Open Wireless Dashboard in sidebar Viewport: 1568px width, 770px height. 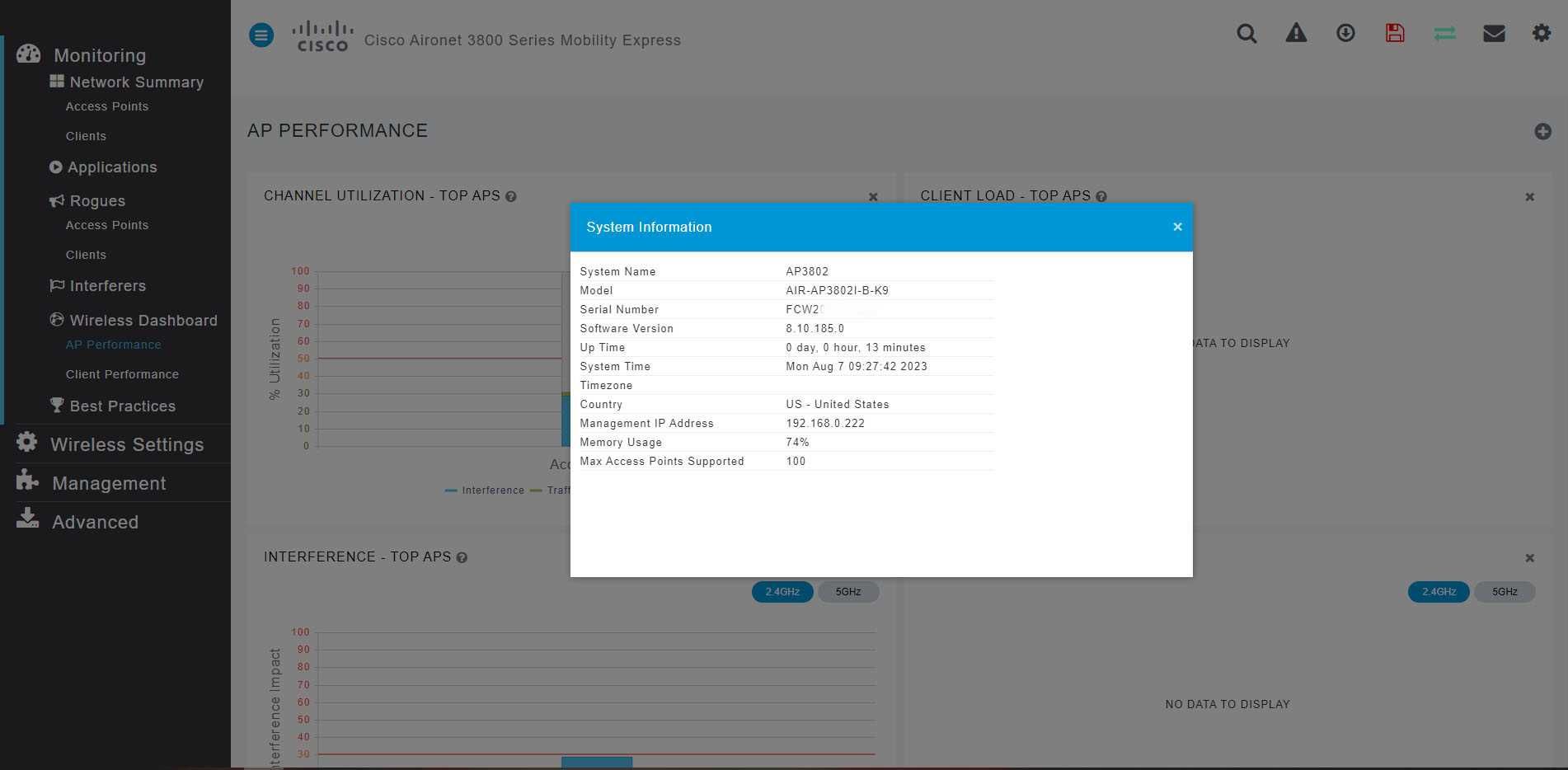(x=143, y=321)
